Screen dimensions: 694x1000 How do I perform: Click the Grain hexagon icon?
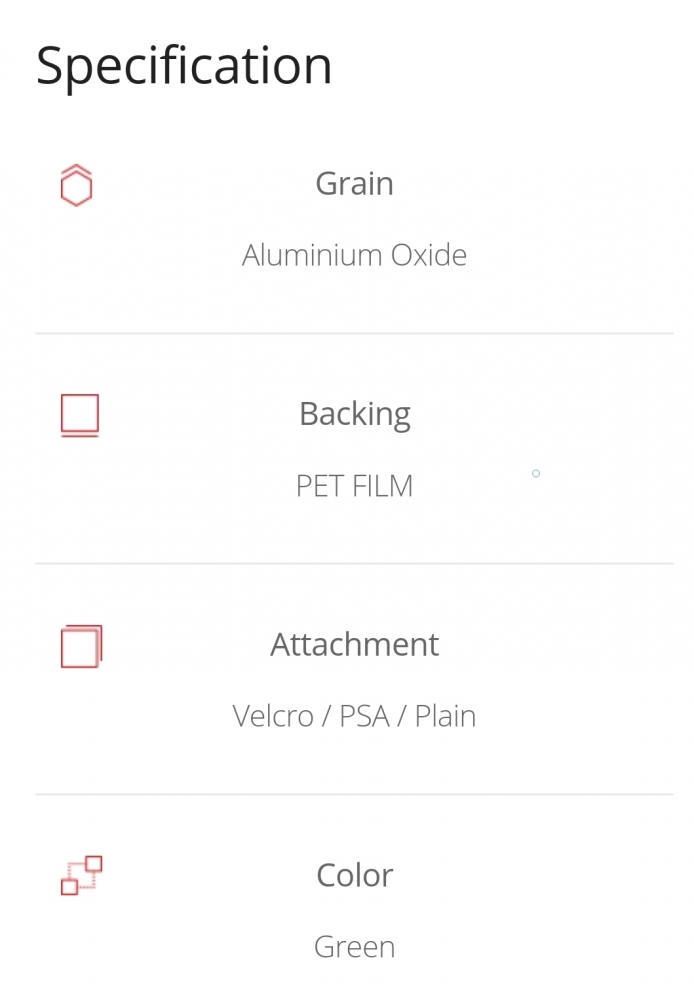77,186
